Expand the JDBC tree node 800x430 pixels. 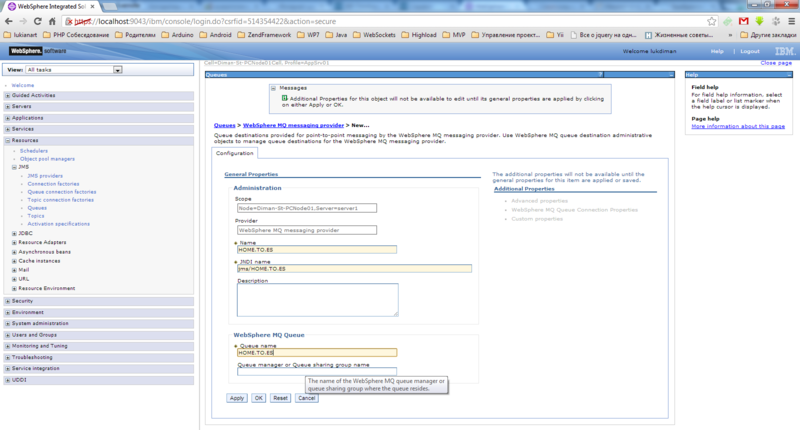point(14,234)
